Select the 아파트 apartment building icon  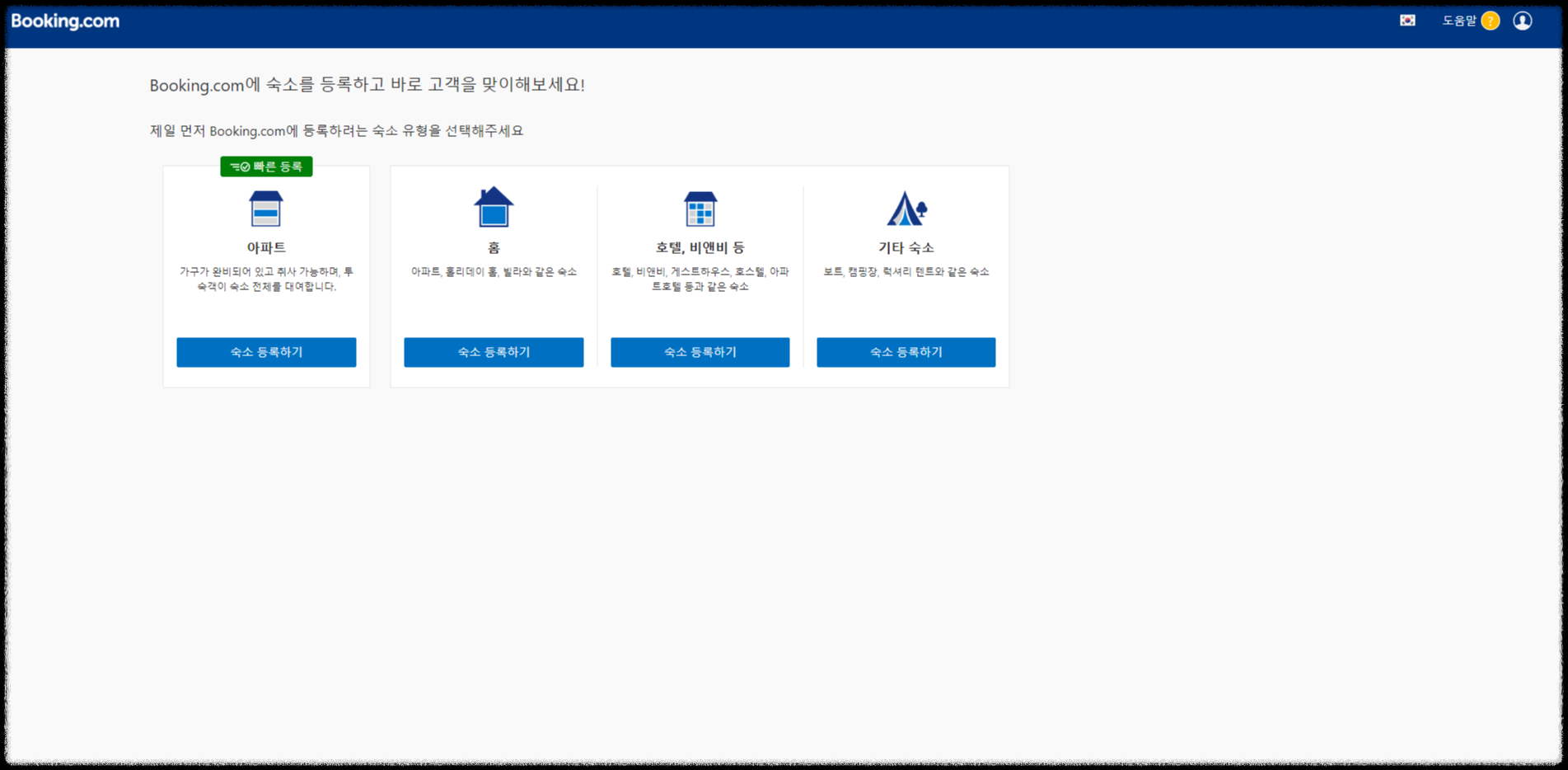tap(266, 209)
